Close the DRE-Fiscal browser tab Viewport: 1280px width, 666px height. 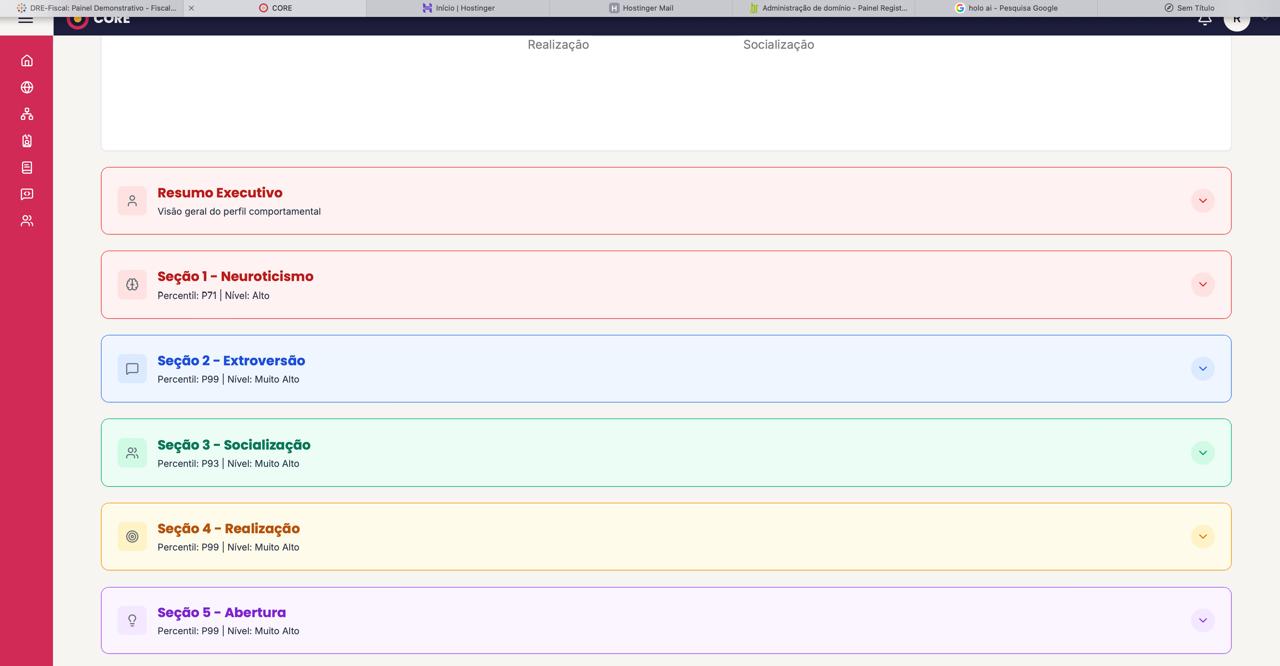tap(191, 8)
